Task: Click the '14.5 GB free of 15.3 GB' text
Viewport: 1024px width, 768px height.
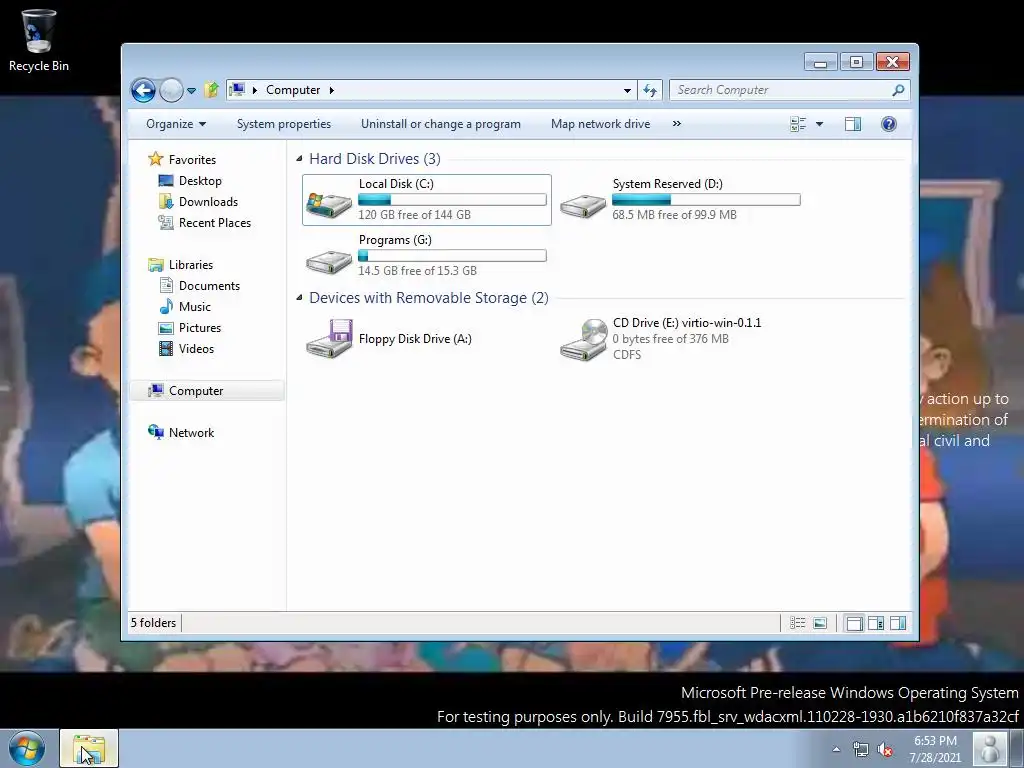Action: click(x=417, y=270)
